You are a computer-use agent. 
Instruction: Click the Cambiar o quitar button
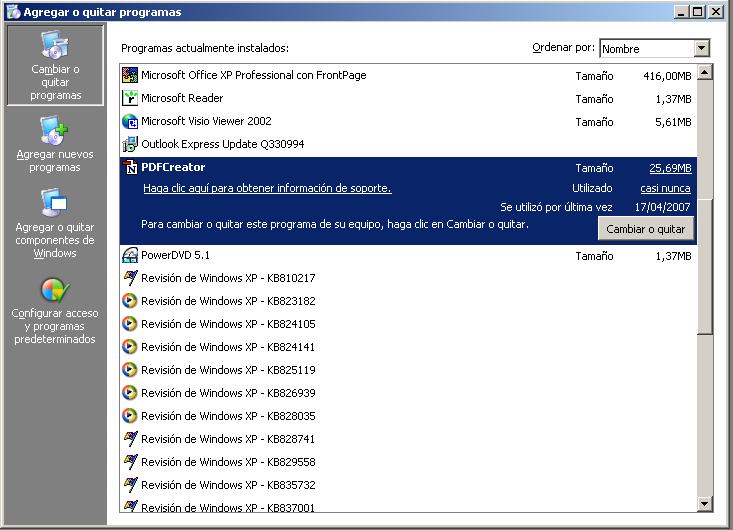click(x=646, y=229)
